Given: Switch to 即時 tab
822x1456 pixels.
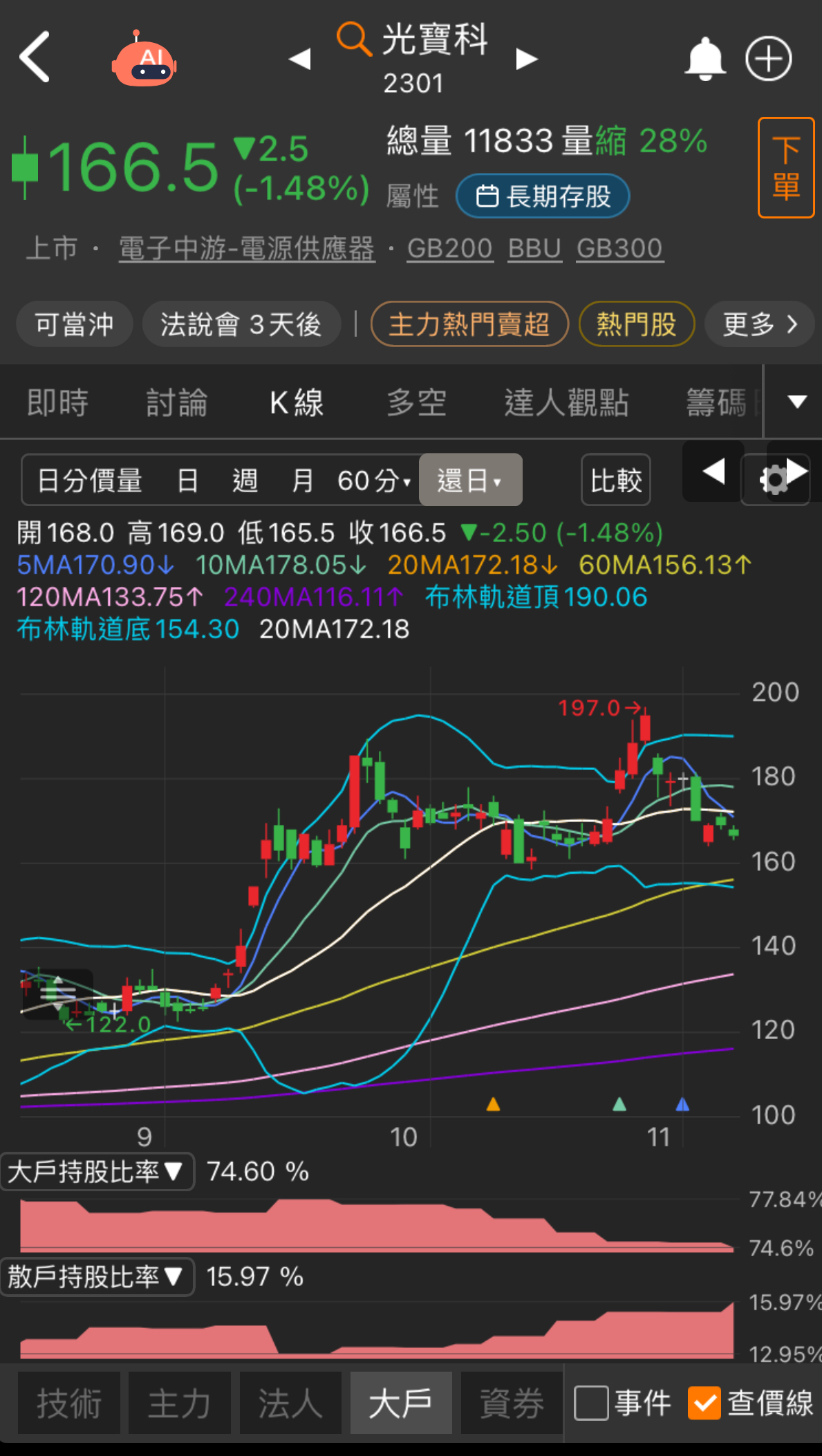Looking at the screenshot, I should click(58, 402).
